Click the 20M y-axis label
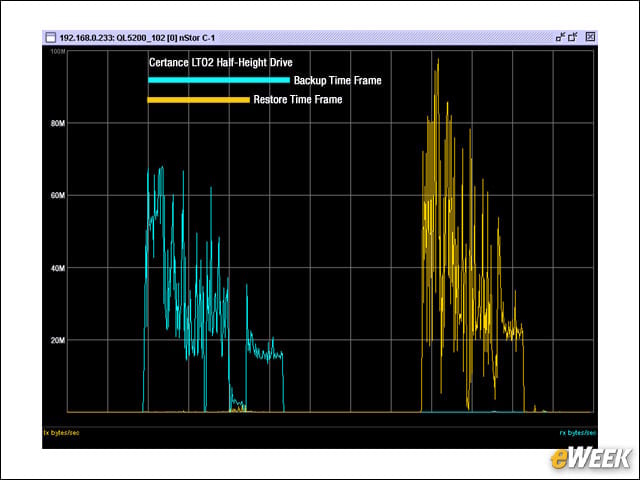Screen dimensions: 640x480 (58, 340)
